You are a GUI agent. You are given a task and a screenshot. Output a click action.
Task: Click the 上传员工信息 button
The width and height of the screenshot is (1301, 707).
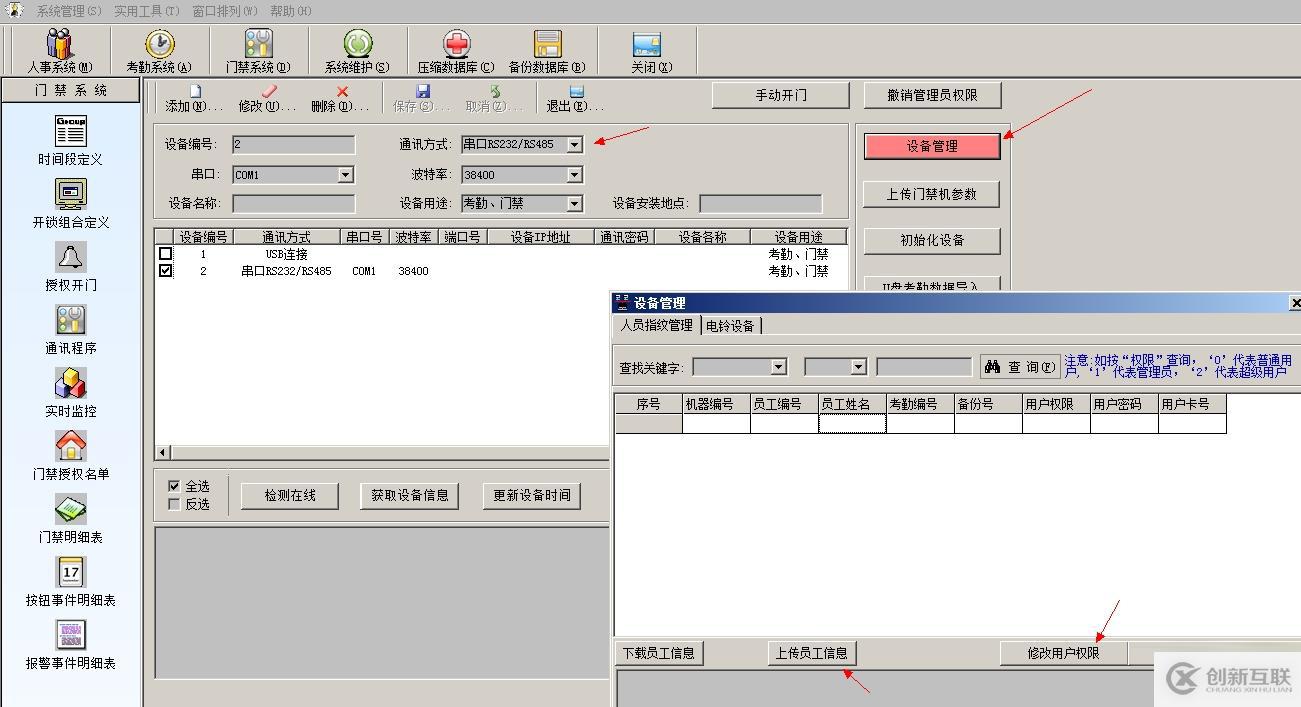tap(811, 653)
